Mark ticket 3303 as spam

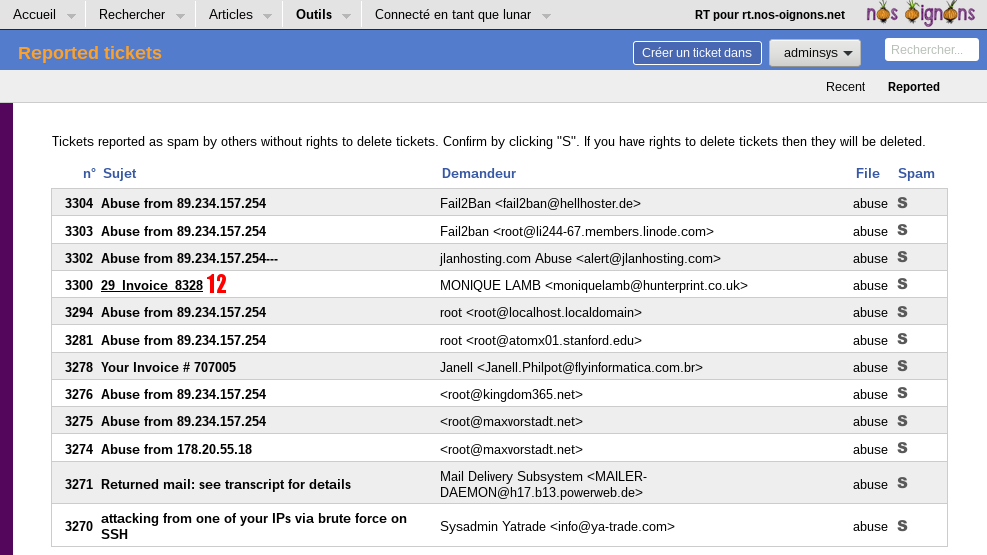(902, 230)
